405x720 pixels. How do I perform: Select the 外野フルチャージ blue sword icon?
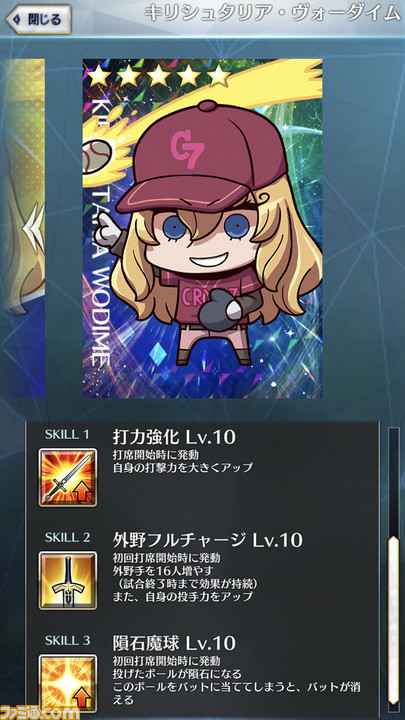68,580
